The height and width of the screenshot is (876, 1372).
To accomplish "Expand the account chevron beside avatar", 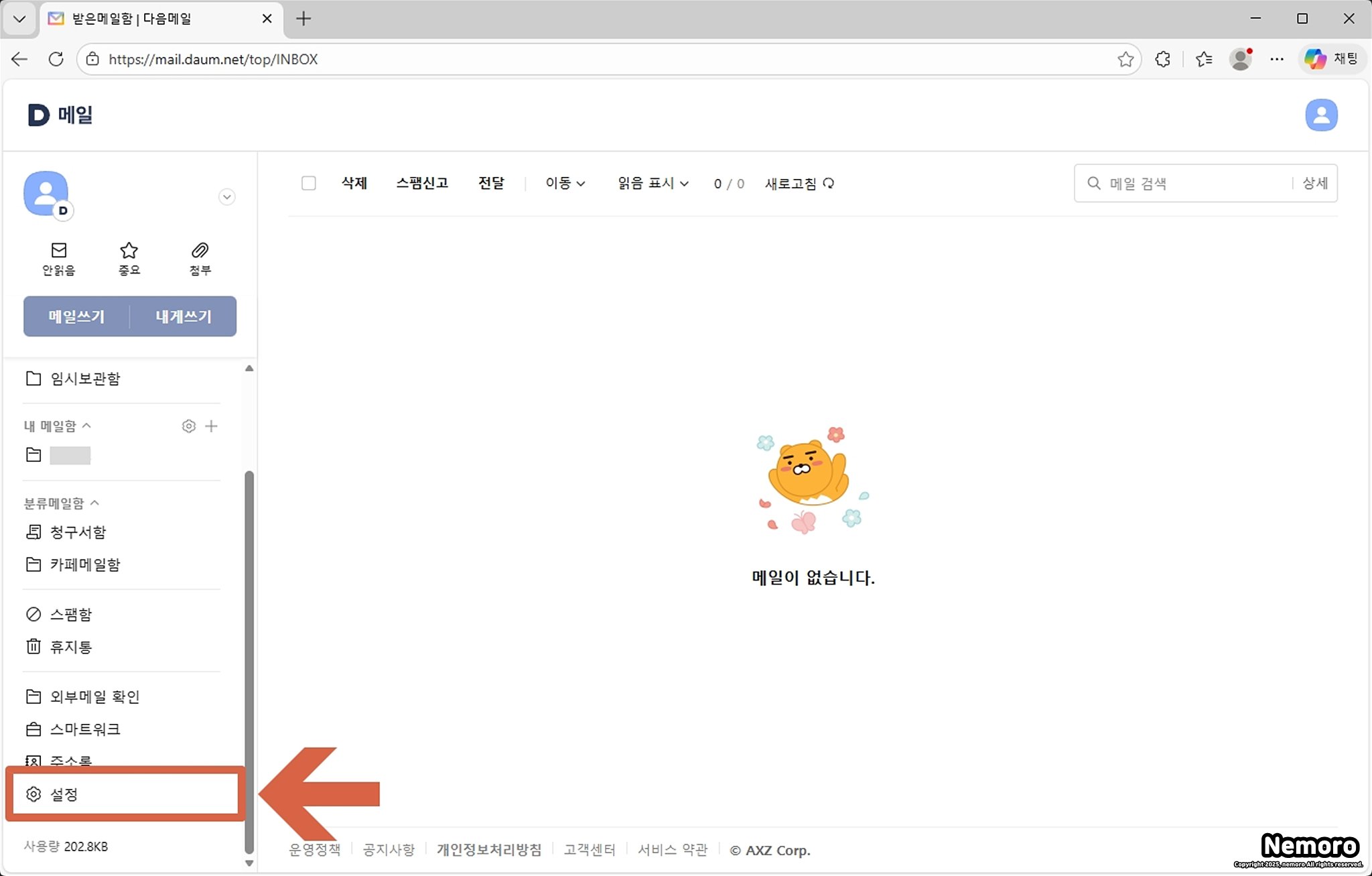I will pos(227,197).
